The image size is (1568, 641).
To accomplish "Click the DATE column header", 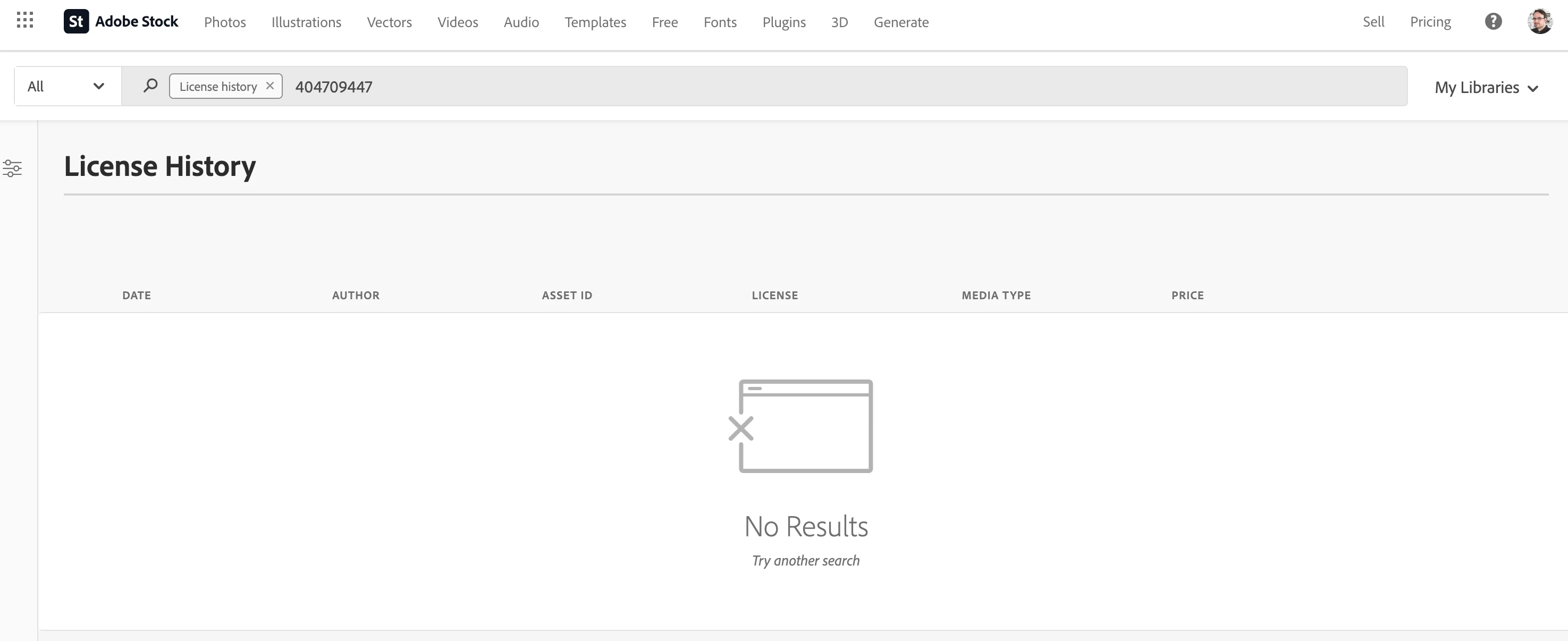I will [137, 295].
